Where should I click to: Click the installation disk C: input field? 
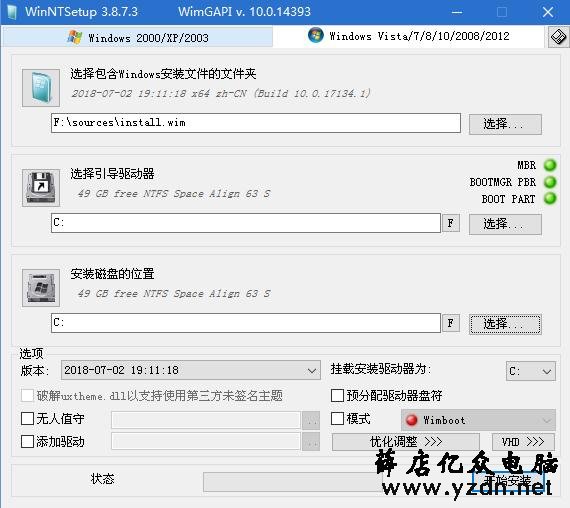tap(246, 323)
